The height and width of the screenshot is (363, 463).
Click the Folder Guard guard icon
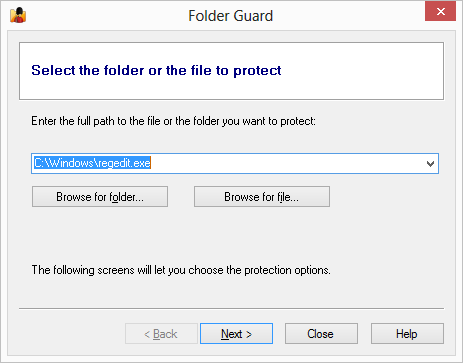coord(18,15)
